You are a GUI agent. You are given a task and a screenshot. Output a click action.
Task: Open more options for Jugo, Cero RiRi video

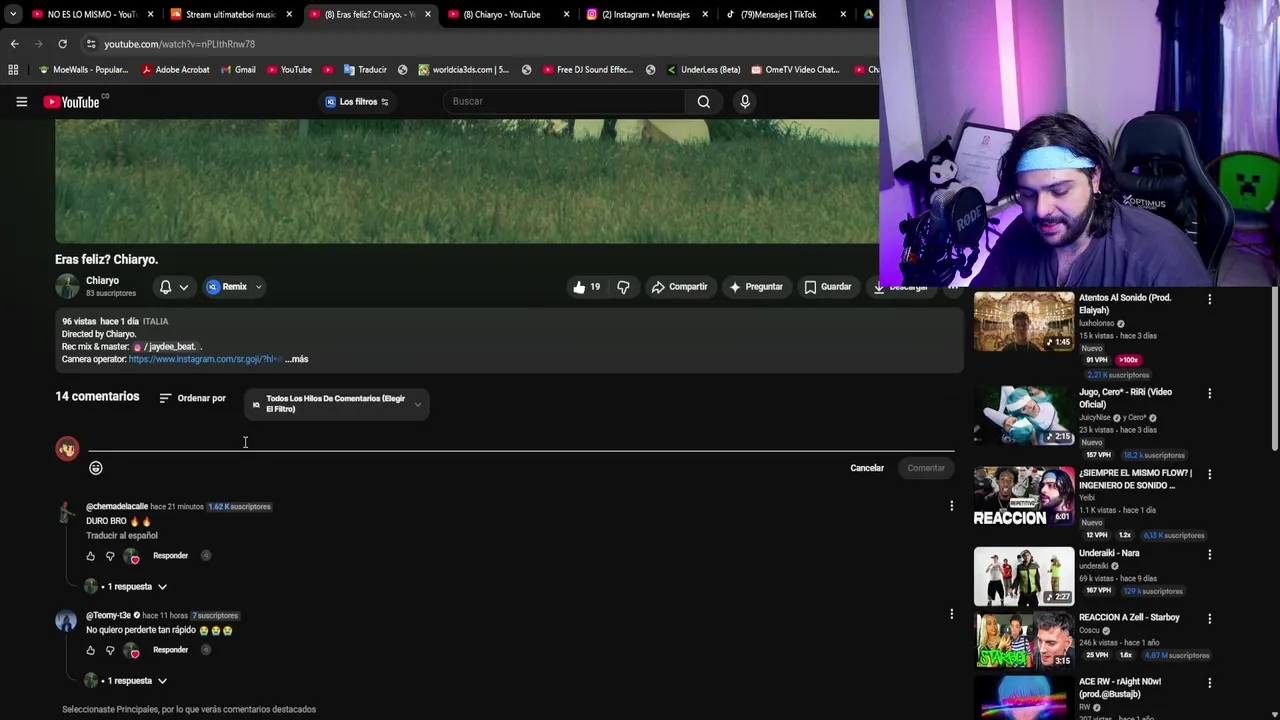click(x=1209, y=393)
